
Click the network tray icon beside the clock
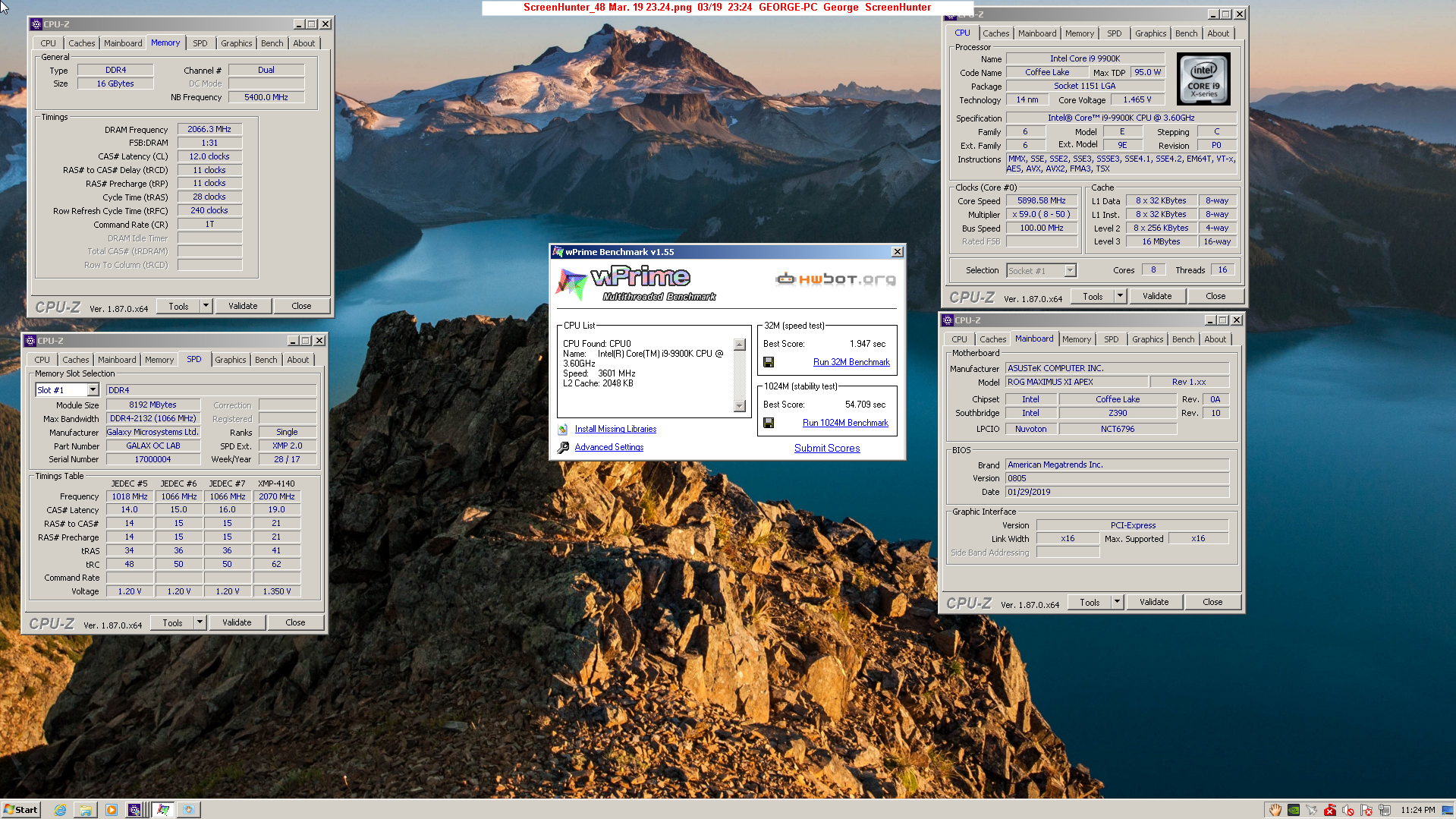1385,810
